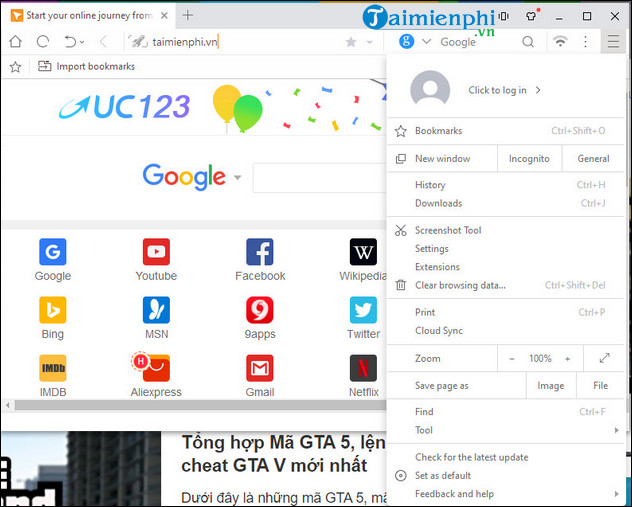Screen dimensions: 632x507
Task: Increase zoom with the plus button
Action: coord(568,358)
